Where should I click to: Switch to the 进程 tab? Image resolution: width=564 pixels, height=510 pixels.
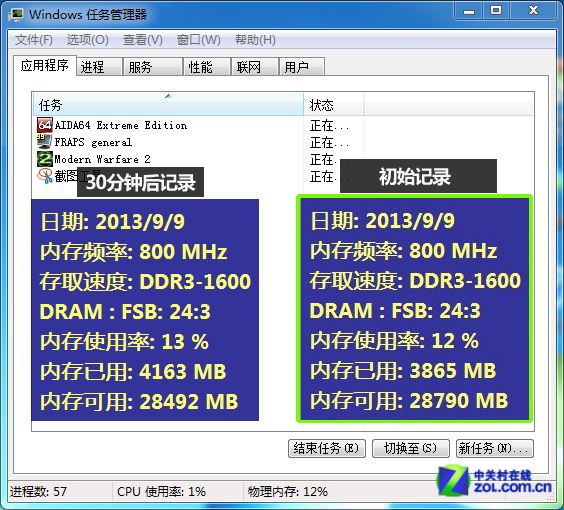[99, 67]
